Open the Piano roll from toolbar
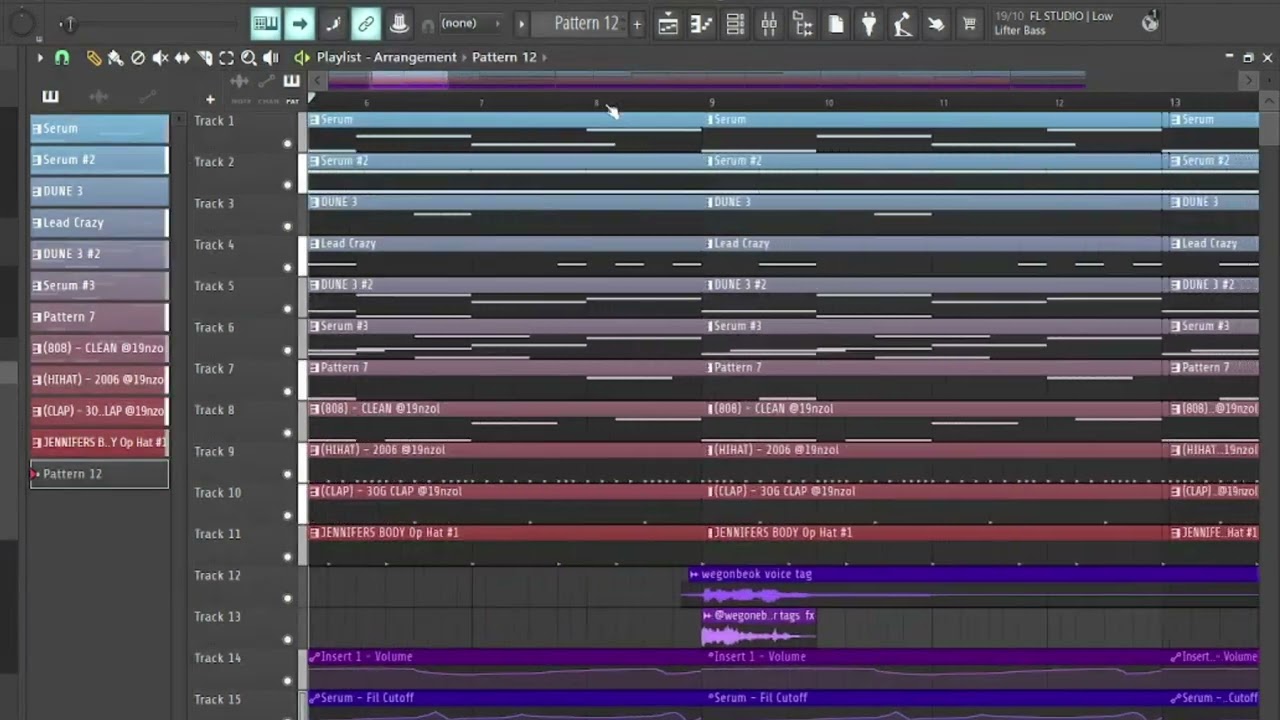 [701, 24]
